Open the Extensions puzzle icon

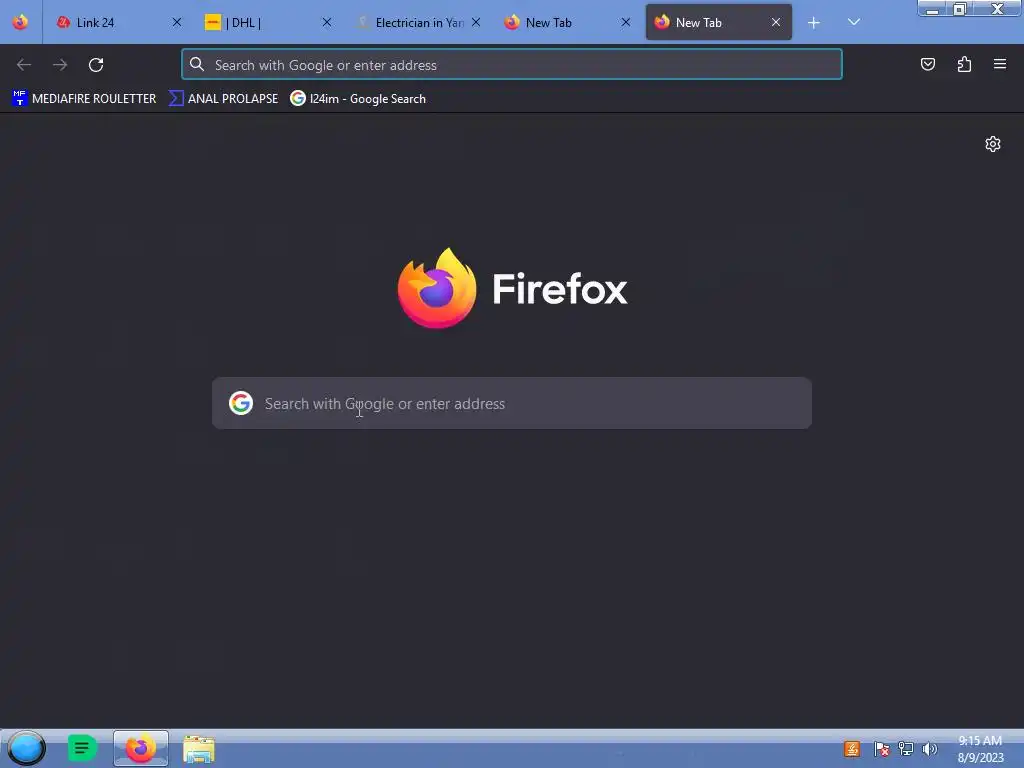pyautogui.click(x=964, y=64)
